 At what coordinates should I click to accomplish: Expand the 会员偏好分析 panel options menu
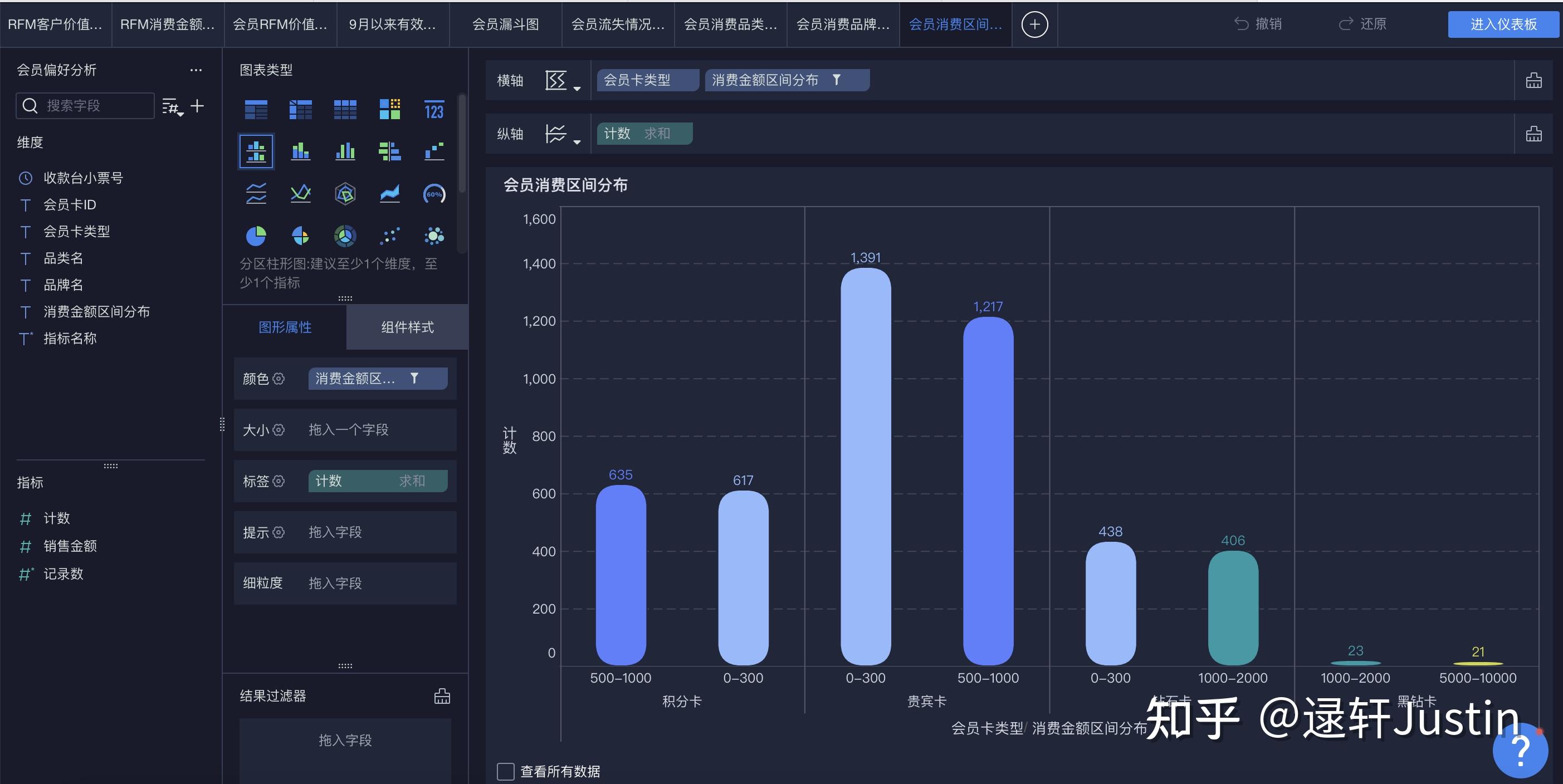point(196,70)
